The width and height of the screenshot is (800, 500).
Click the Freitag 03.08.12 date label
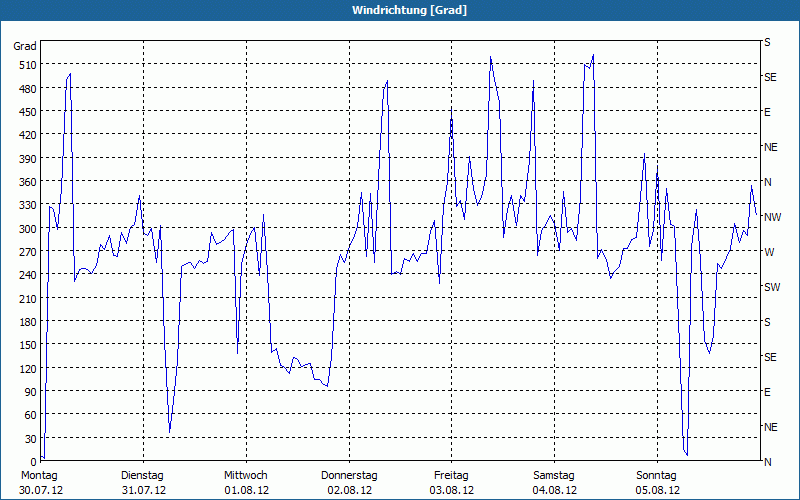coord(452,483)
